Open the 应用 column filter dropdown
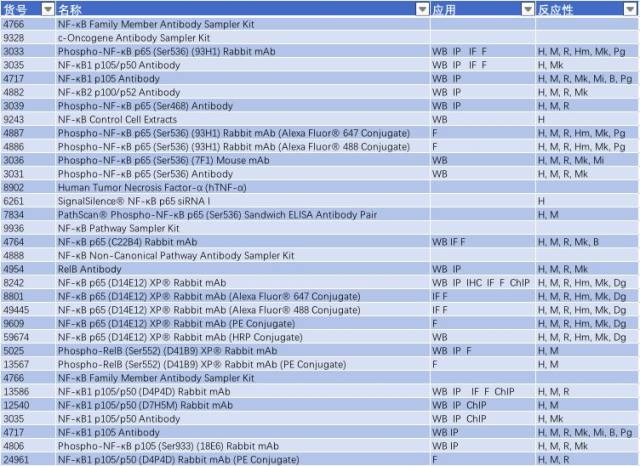The width and height of the screenshot is (640, 466). point(528,9)
